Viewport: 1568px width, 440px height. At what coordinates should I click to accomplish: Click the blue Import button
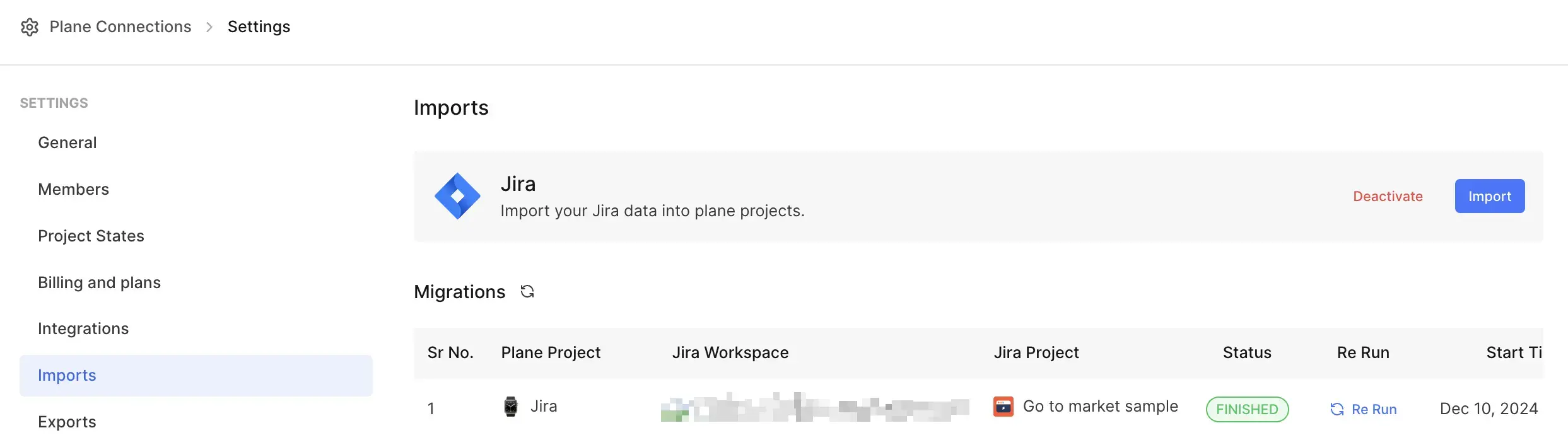(x=1490, y=196)
